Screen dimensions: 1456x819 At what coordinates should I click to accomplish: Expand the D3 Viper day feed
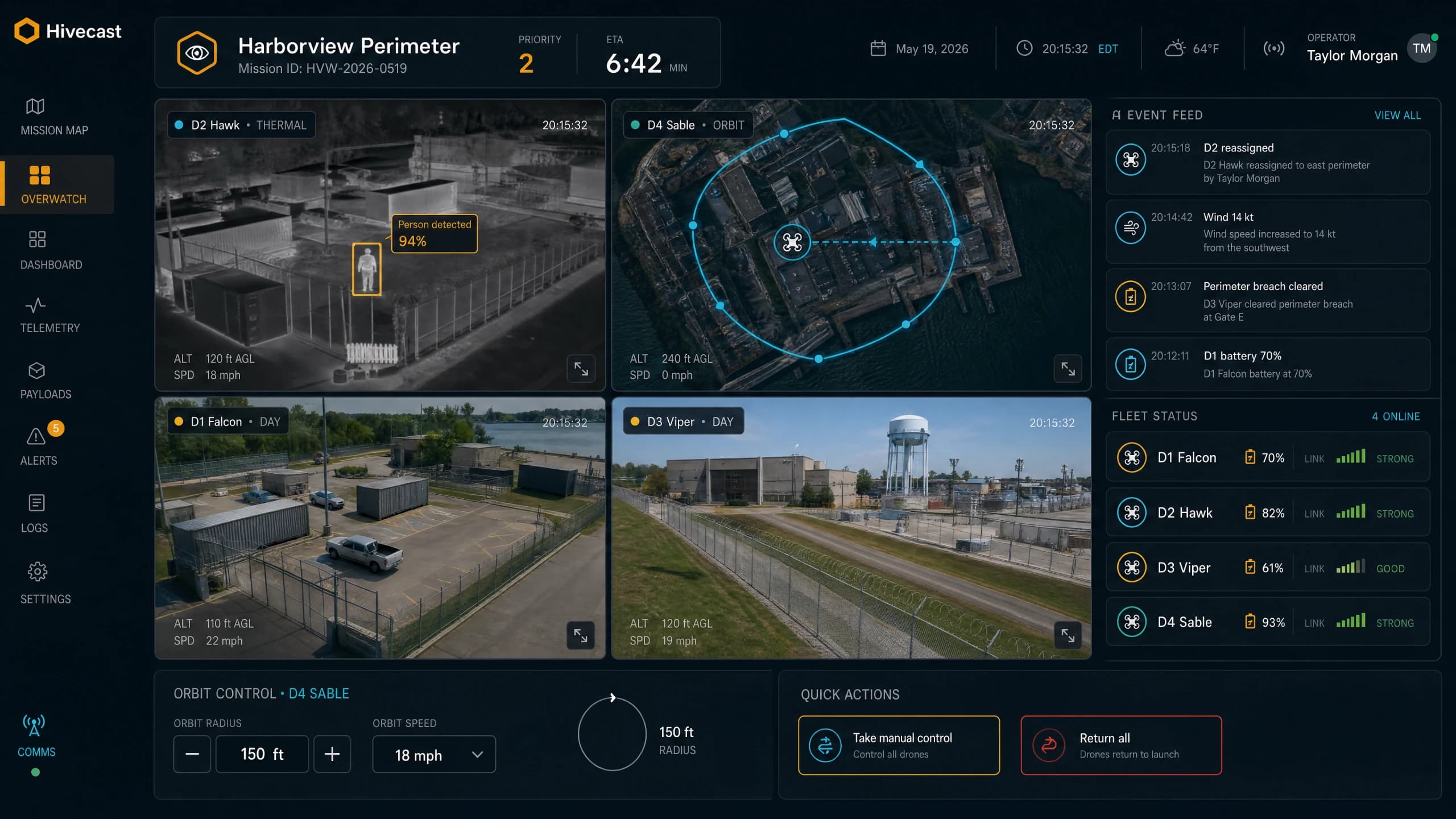pyautogui.click(x=1068, y=635)
